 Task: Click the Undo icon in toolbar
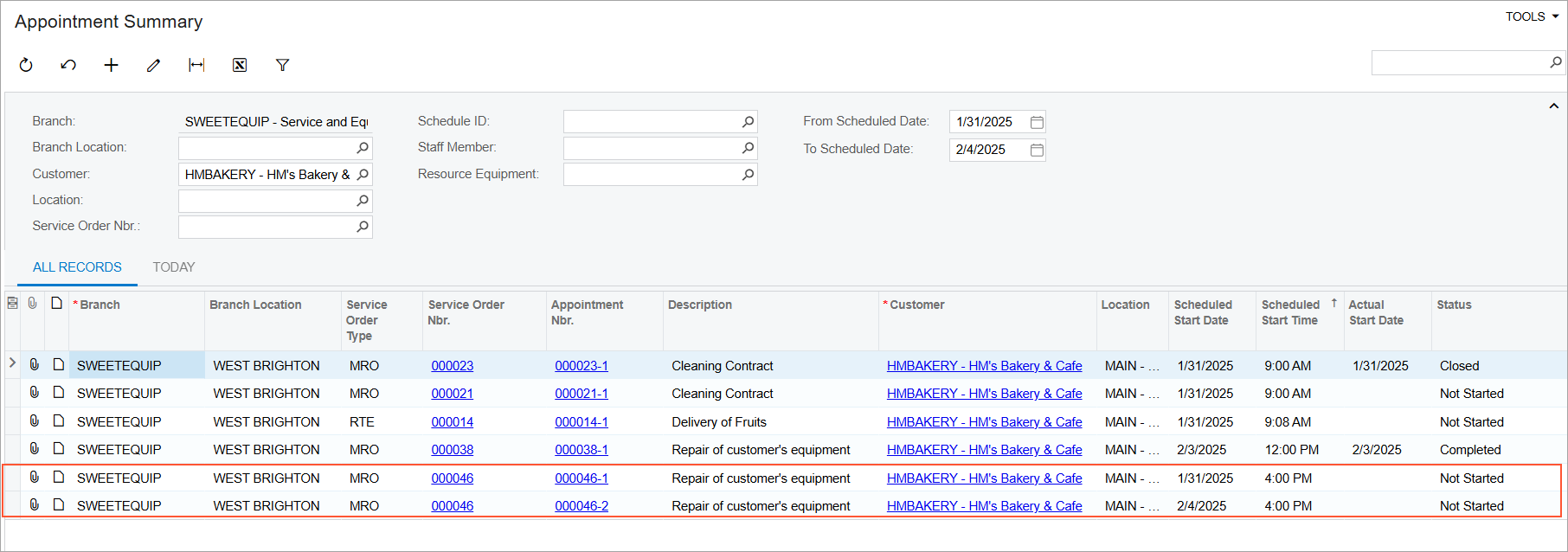pos(68,65)
